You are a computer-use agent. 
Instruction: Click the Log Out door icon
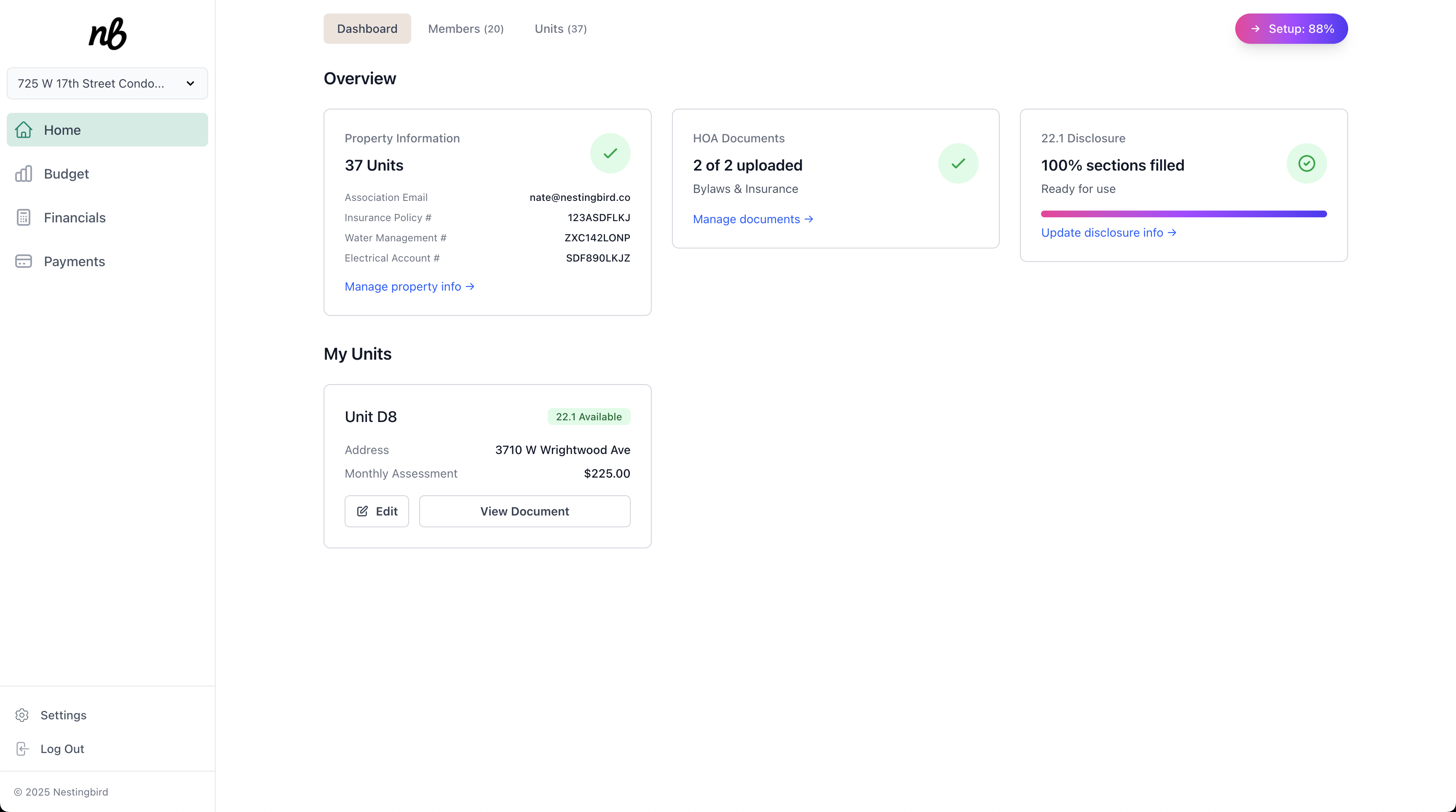pyautogui.click(x=22, y=749)
